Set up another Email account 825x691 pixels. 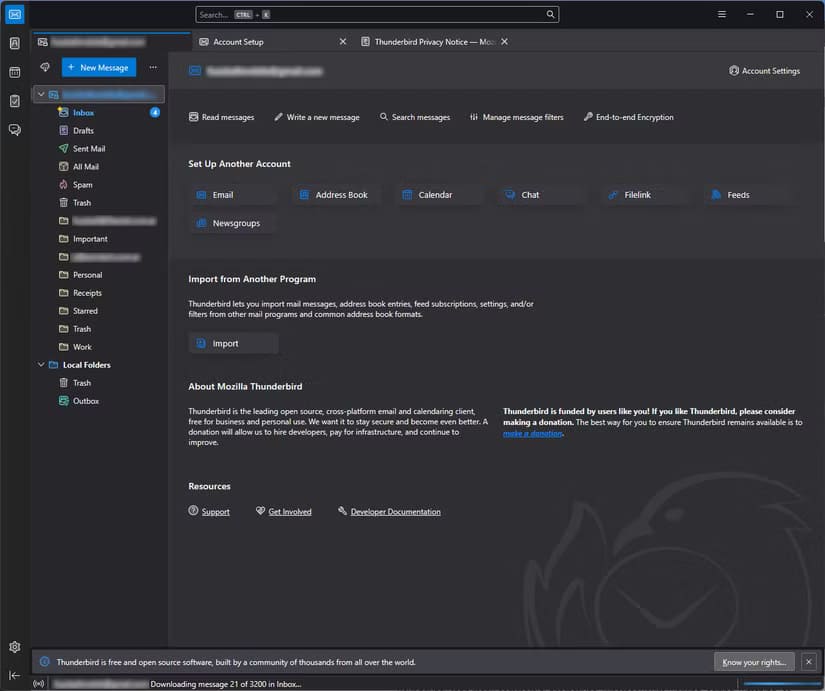[x=233, y=195]
